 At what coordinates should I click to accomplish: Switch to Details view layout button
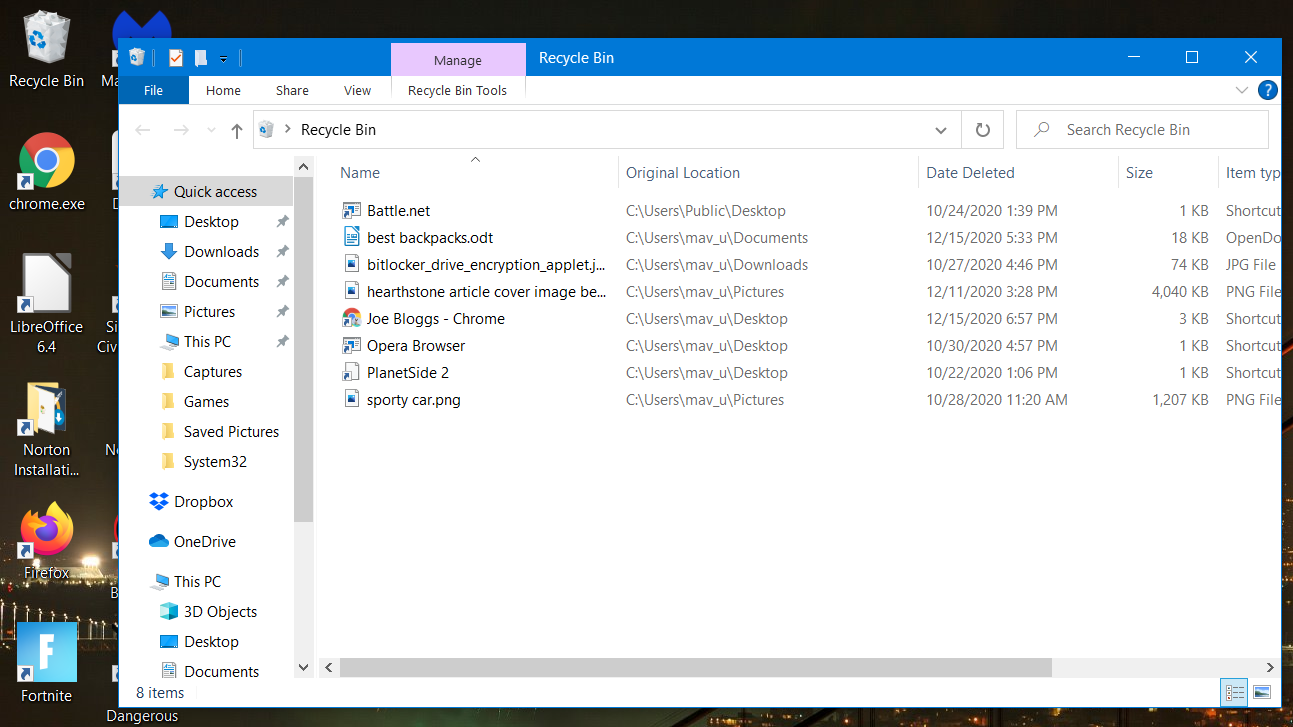(1235, 692)
